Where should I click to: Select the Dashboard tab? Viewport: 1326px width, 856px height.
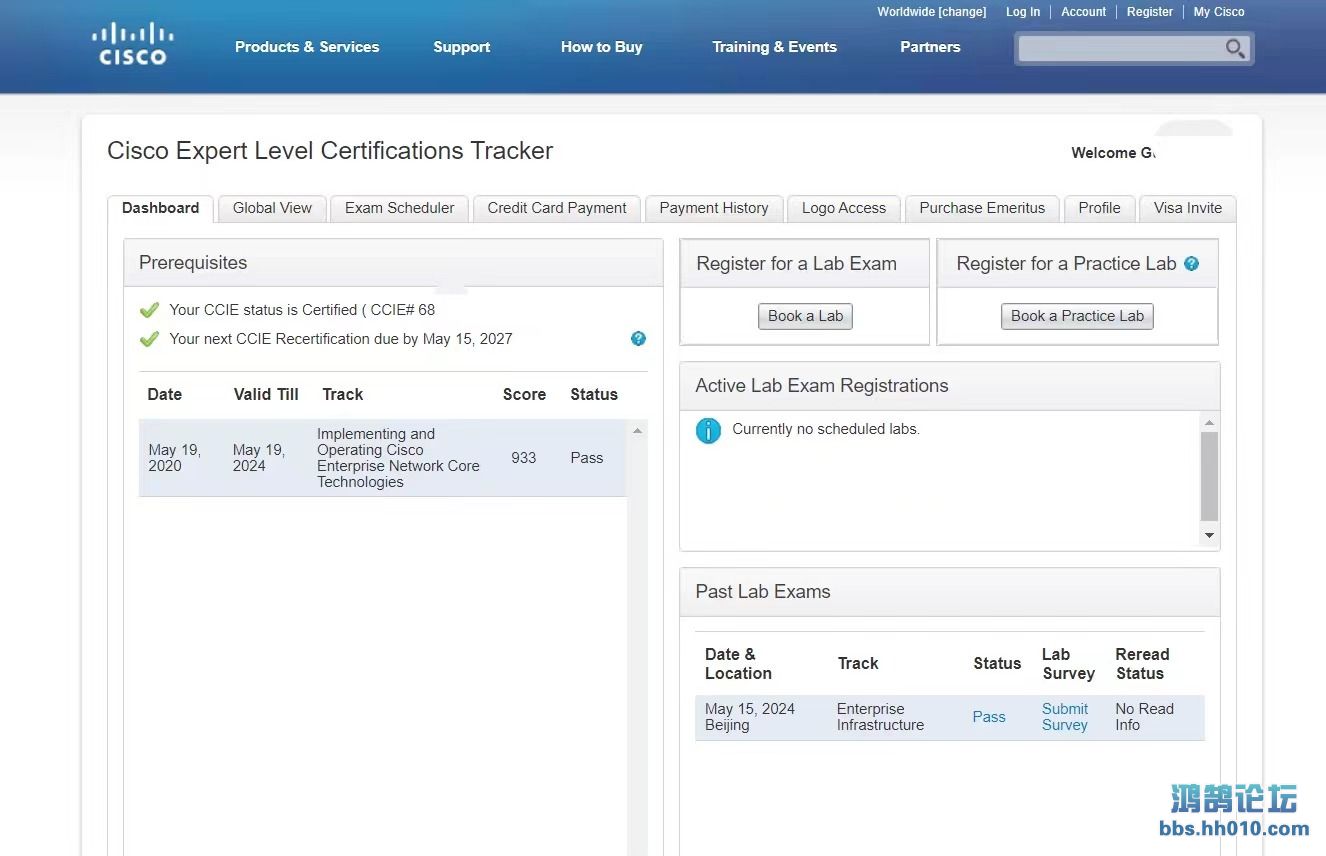(160, 208)
